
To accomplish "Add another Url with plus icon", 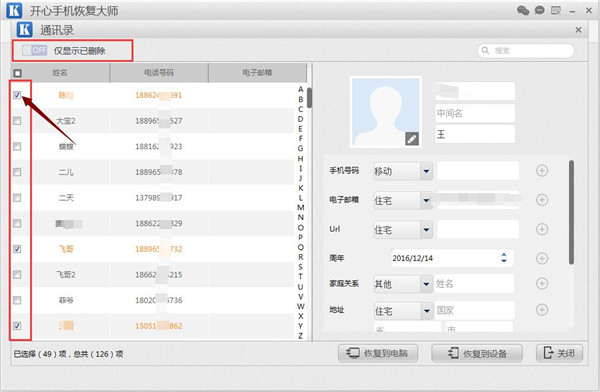I will coord(542,229).
